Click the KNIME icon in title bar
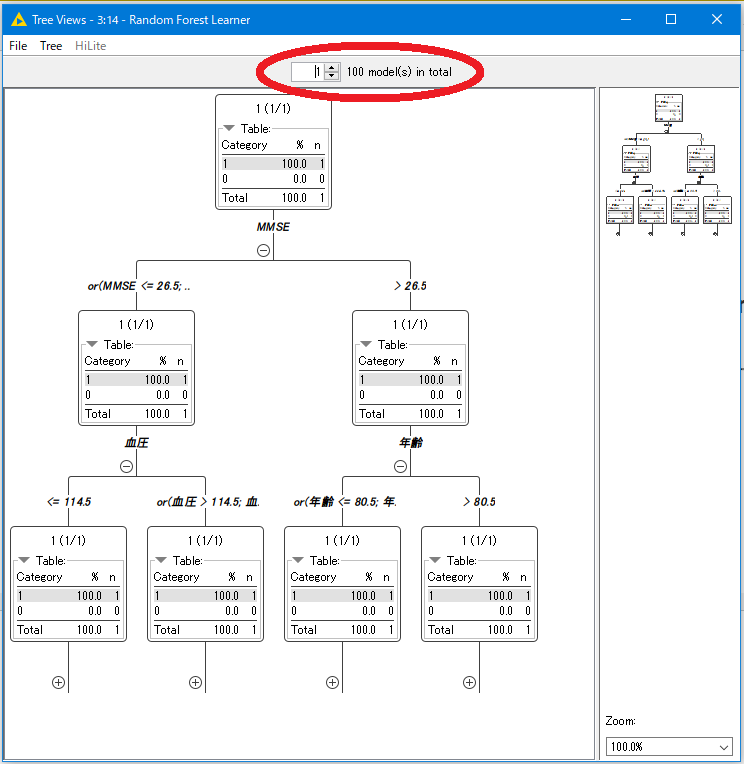Screen dimensions: 744x764 [17, 19]
